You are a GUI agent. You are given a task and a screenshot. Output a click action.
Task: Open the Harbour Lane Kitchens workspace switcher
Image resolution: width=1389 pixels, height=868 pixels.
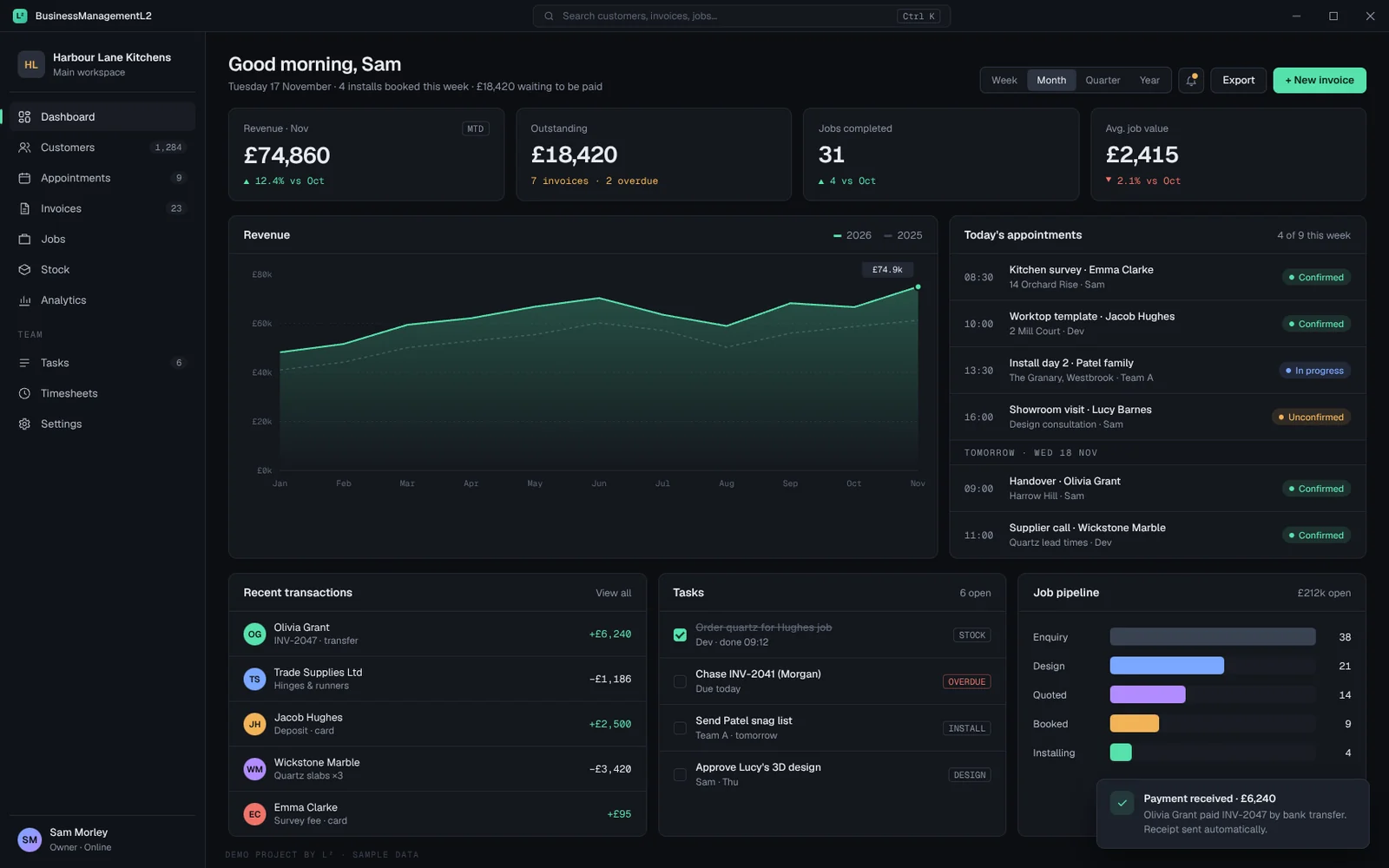(x=102, y=64)
